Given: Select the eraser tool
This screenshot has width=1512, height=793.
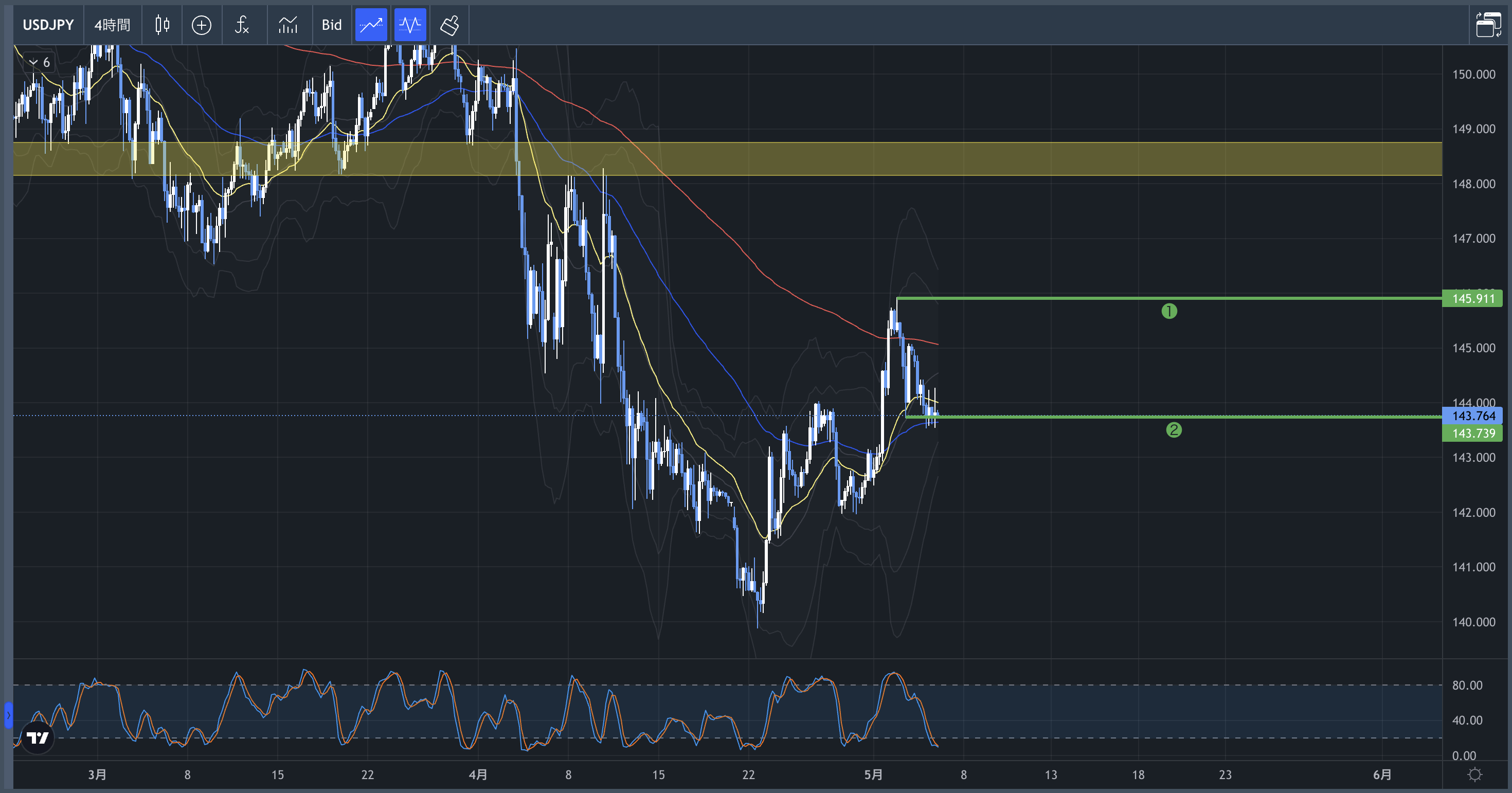Looking at the screenshot, I should (x=449, y=25).
